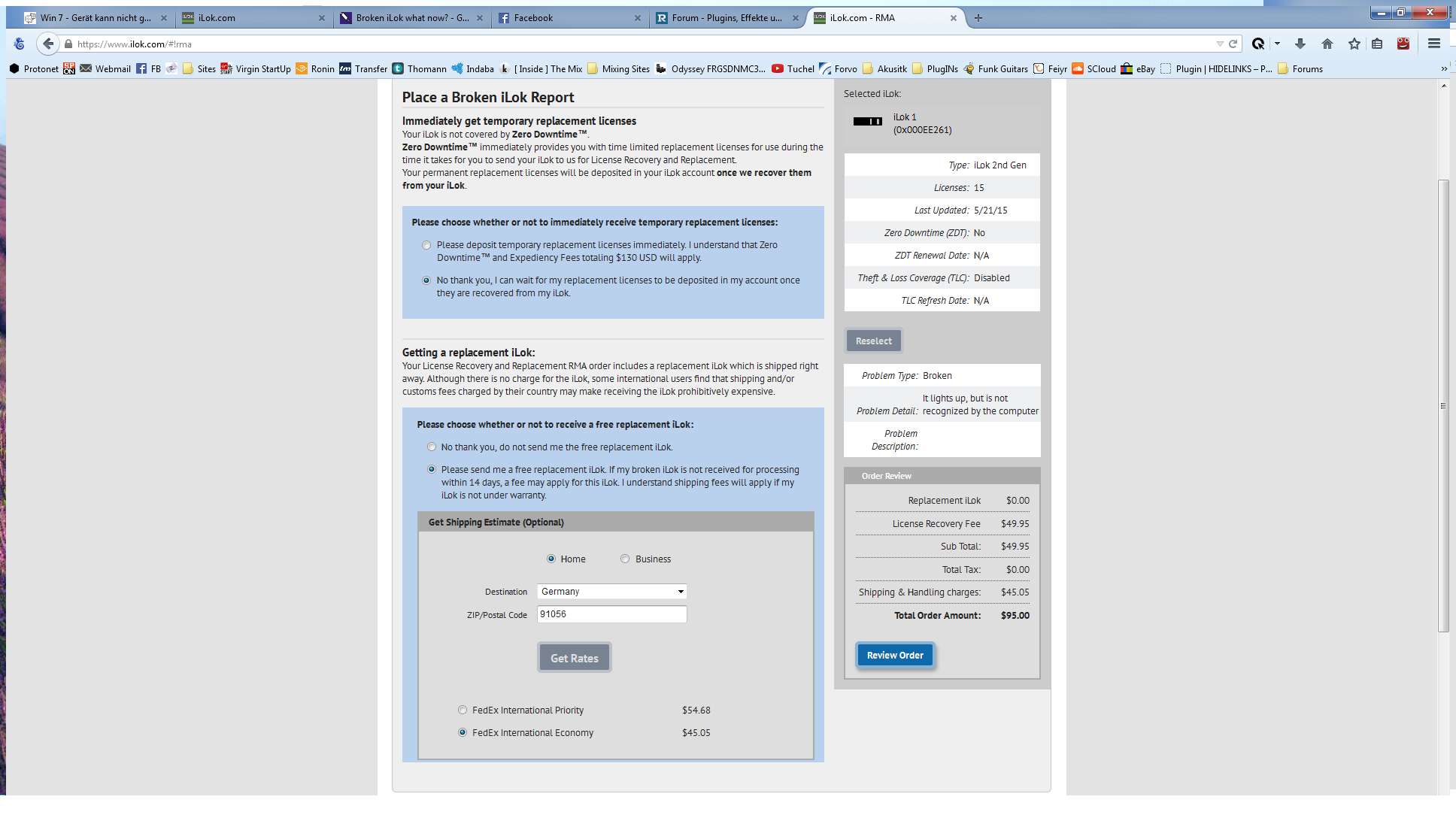Screen dimensions: 1456x824
Task: Pick FedEx International Priority shipping
Action: point(463,710)
